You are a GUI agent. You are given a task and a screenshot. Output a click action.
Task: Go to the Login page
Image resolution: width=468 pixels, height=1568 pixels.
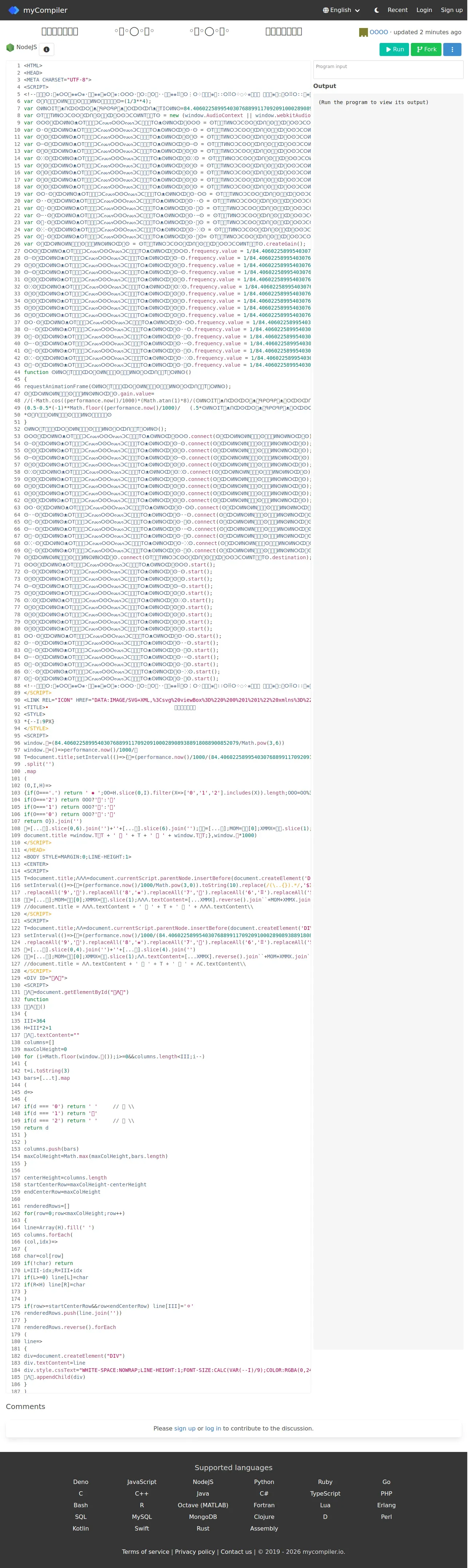pos(424,10)
